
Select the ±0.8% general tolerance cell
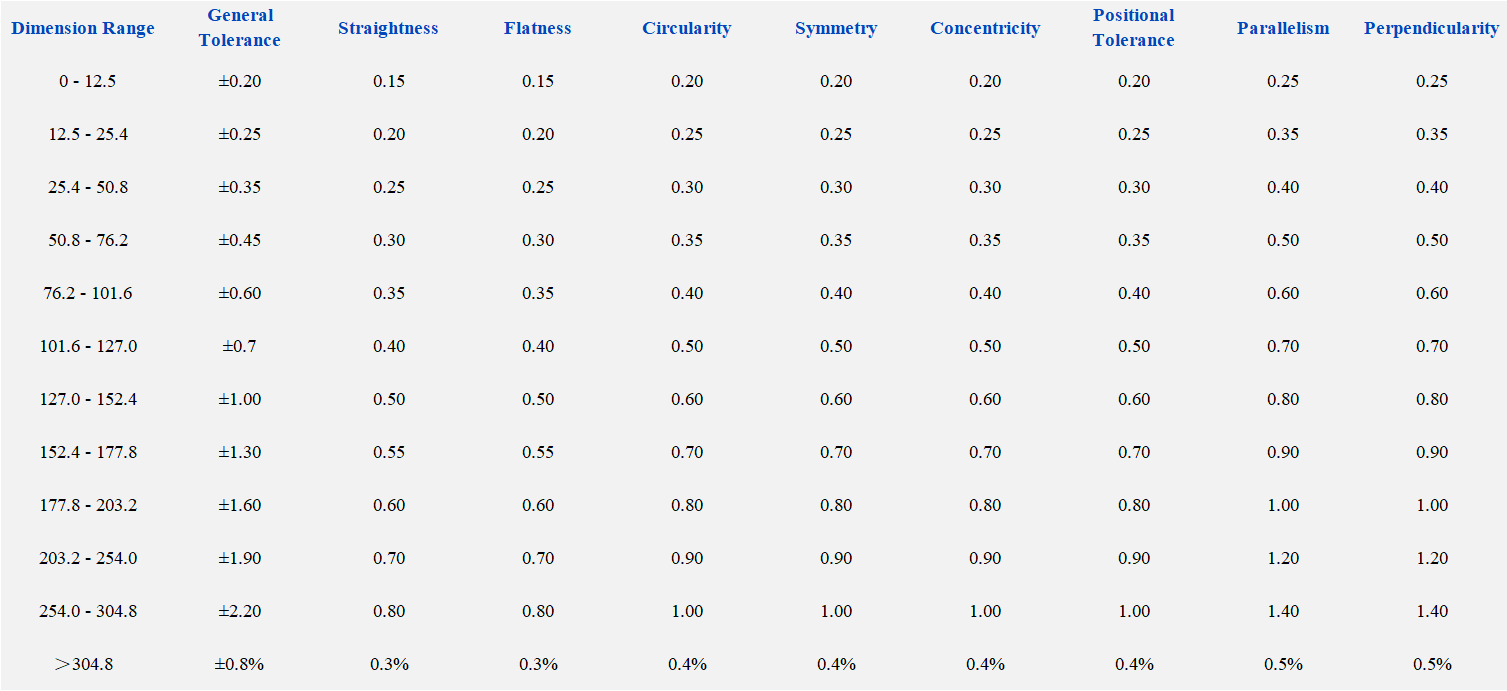(x=240, y=664)
